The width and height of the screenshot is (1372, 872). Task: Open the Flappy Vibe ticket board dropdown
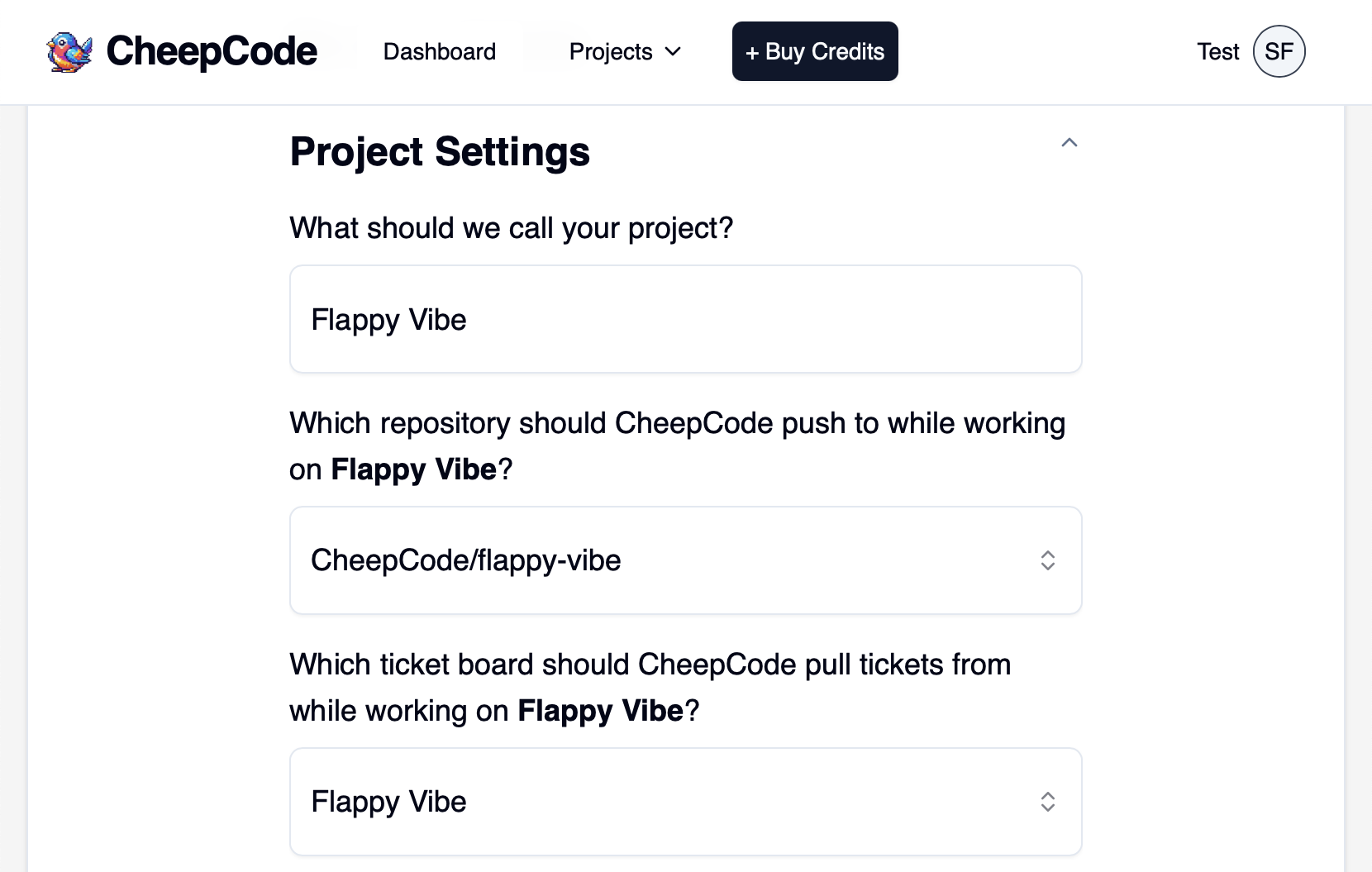click(x=685, y=801)
